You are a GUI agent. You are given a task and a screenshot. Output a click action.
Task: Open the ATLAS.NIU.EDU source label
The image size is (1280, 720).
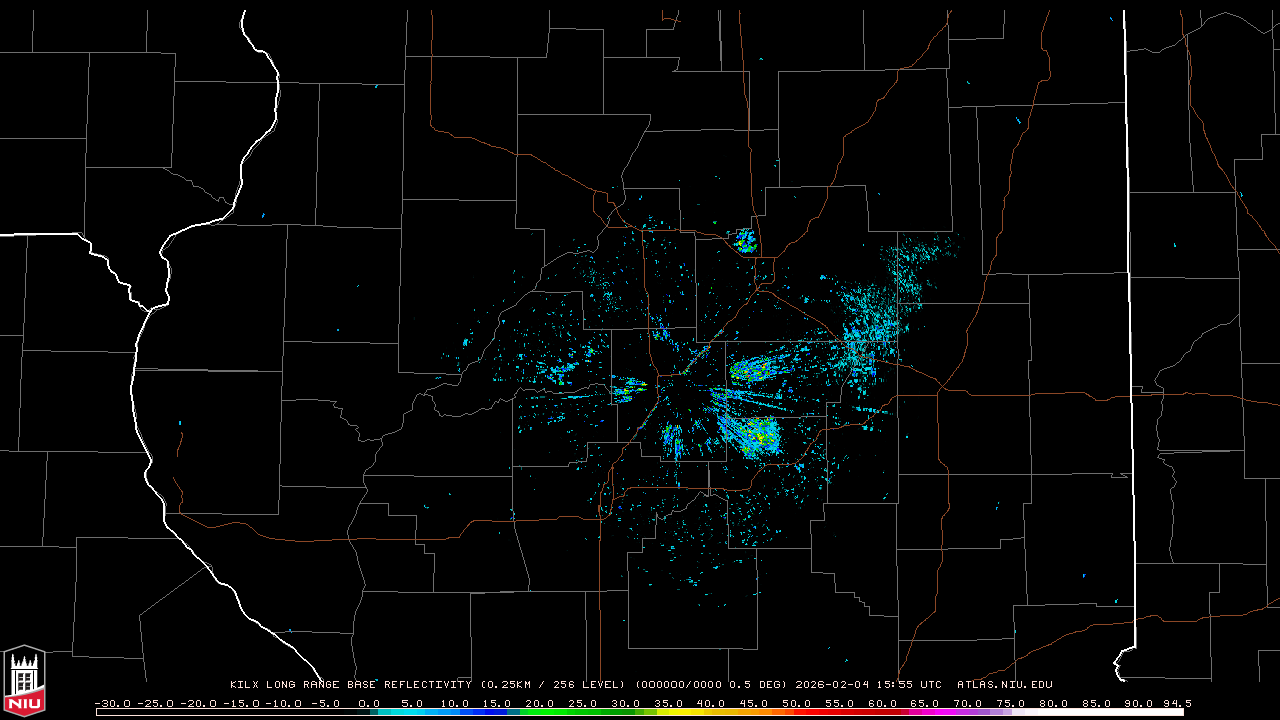click(1005, 685)
